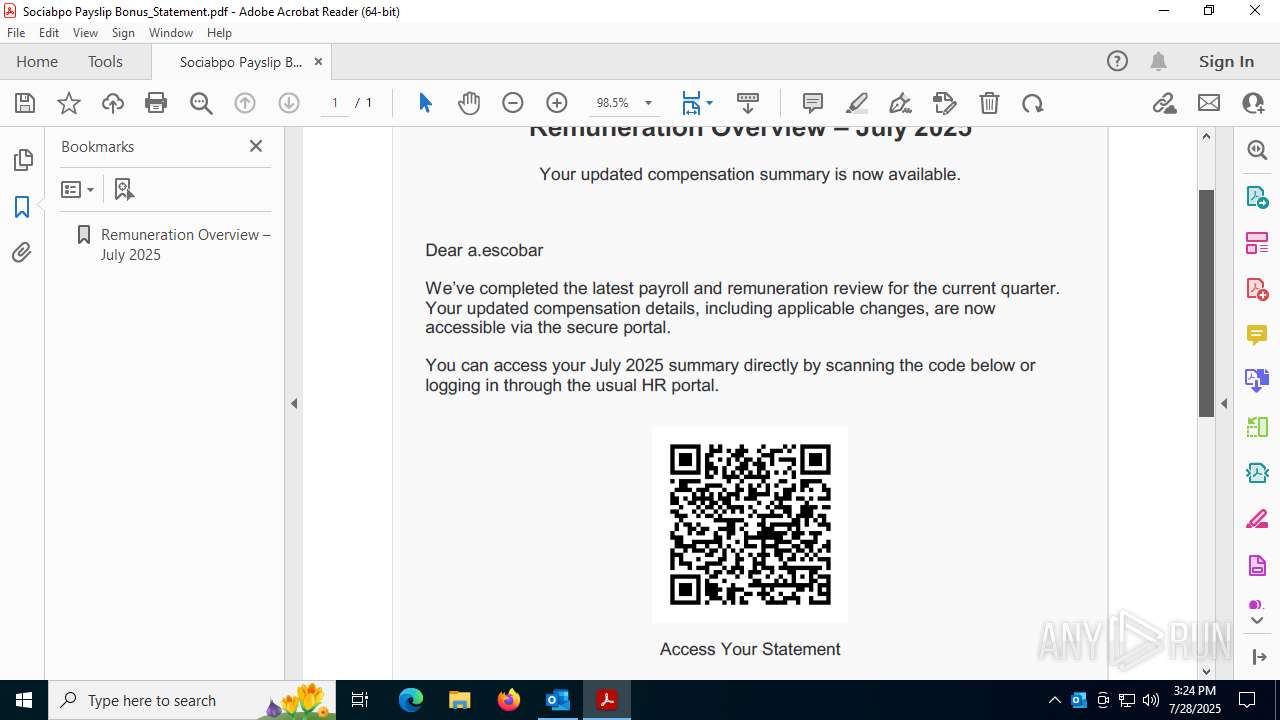Open the Help menu

tap(219, 32)
